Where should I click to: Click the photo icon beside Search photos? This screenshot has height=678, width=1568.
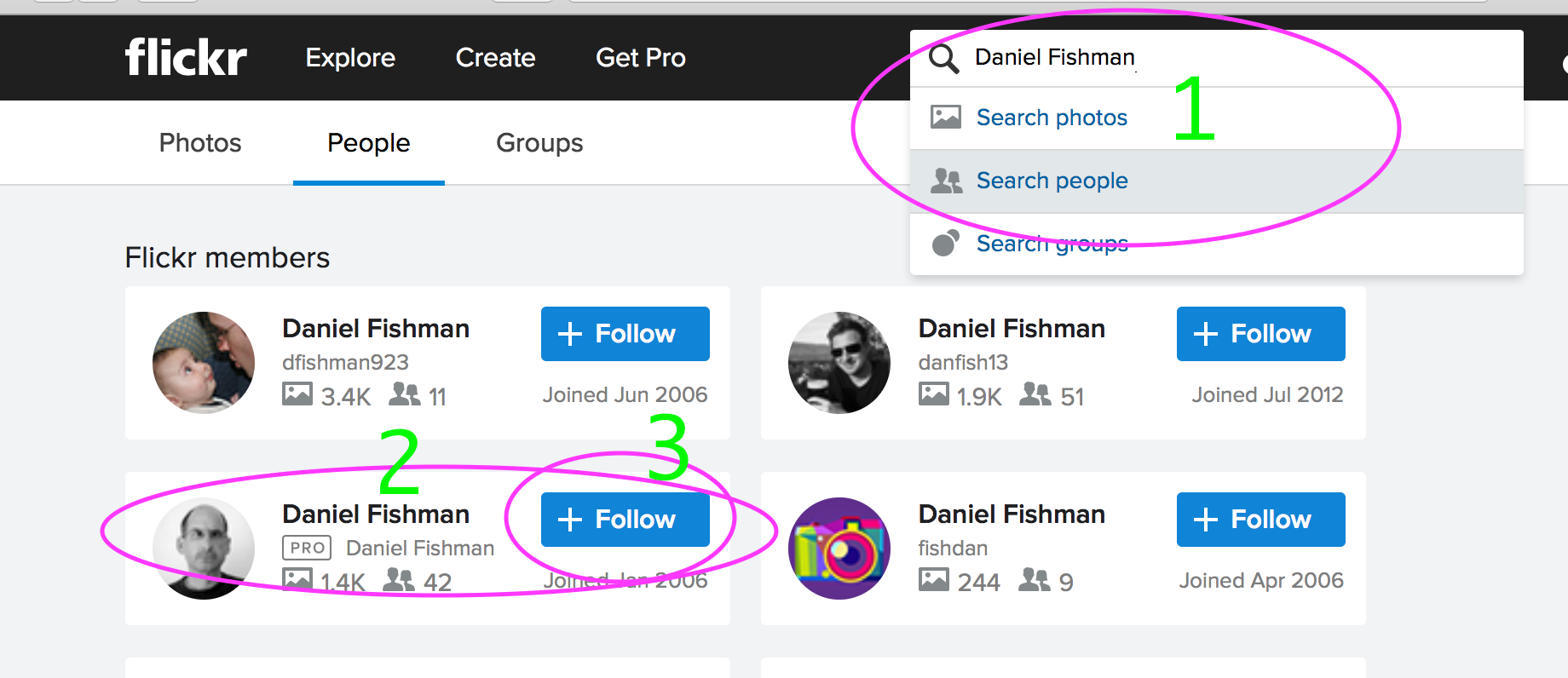click(x=946, y=117)
